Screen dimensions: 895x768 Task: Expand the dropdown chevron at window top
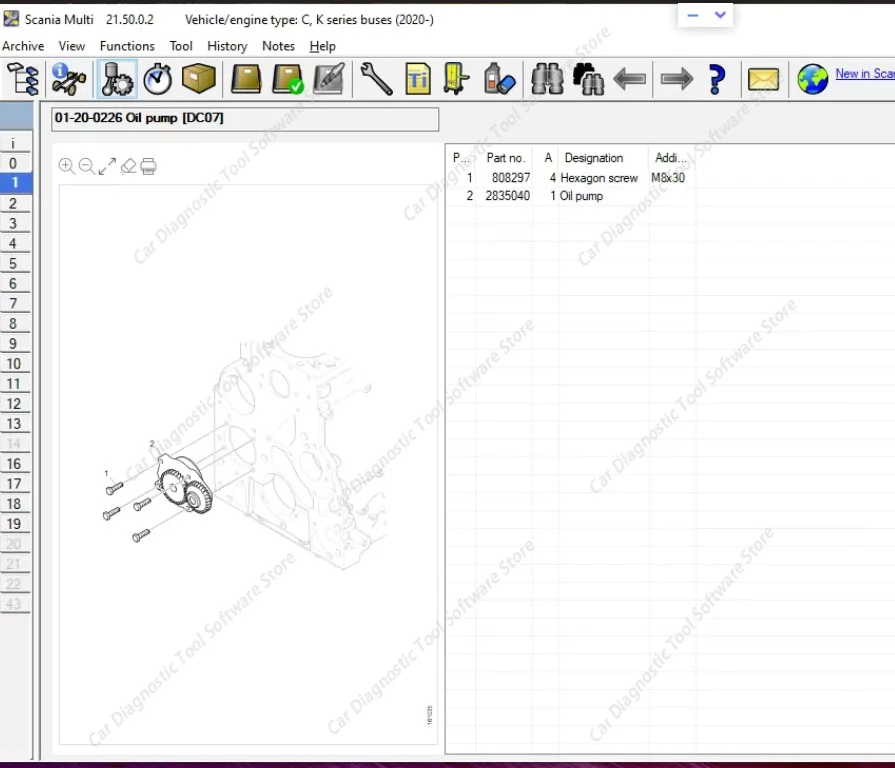pos(720,15)
